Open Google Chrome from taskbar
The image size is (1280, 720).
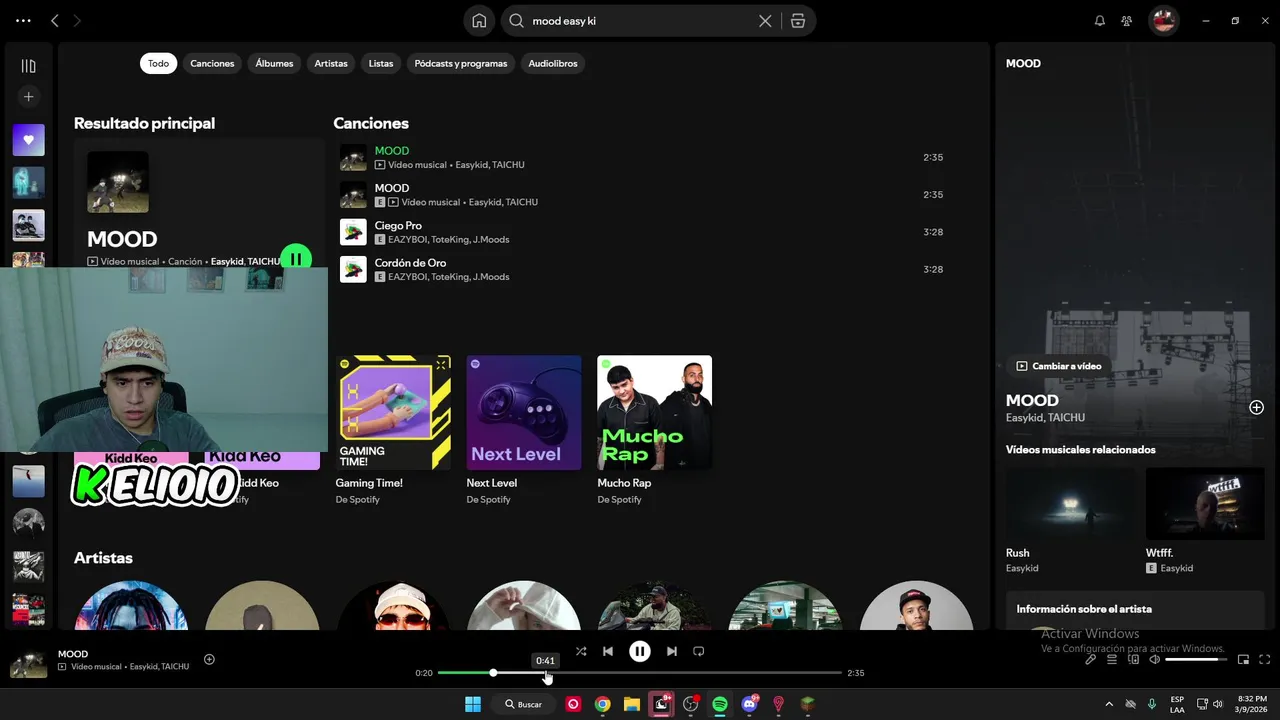tap(602, 704)
